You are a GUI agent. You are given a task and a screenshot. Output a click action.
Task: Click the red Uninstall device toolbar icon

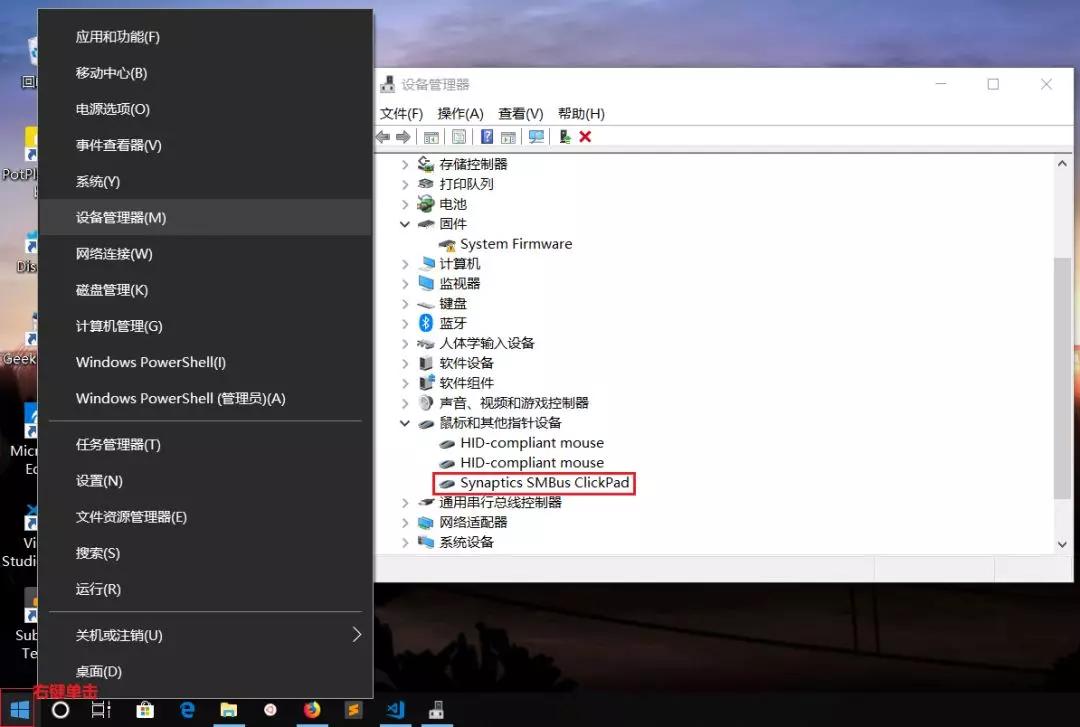coord(586,136)
